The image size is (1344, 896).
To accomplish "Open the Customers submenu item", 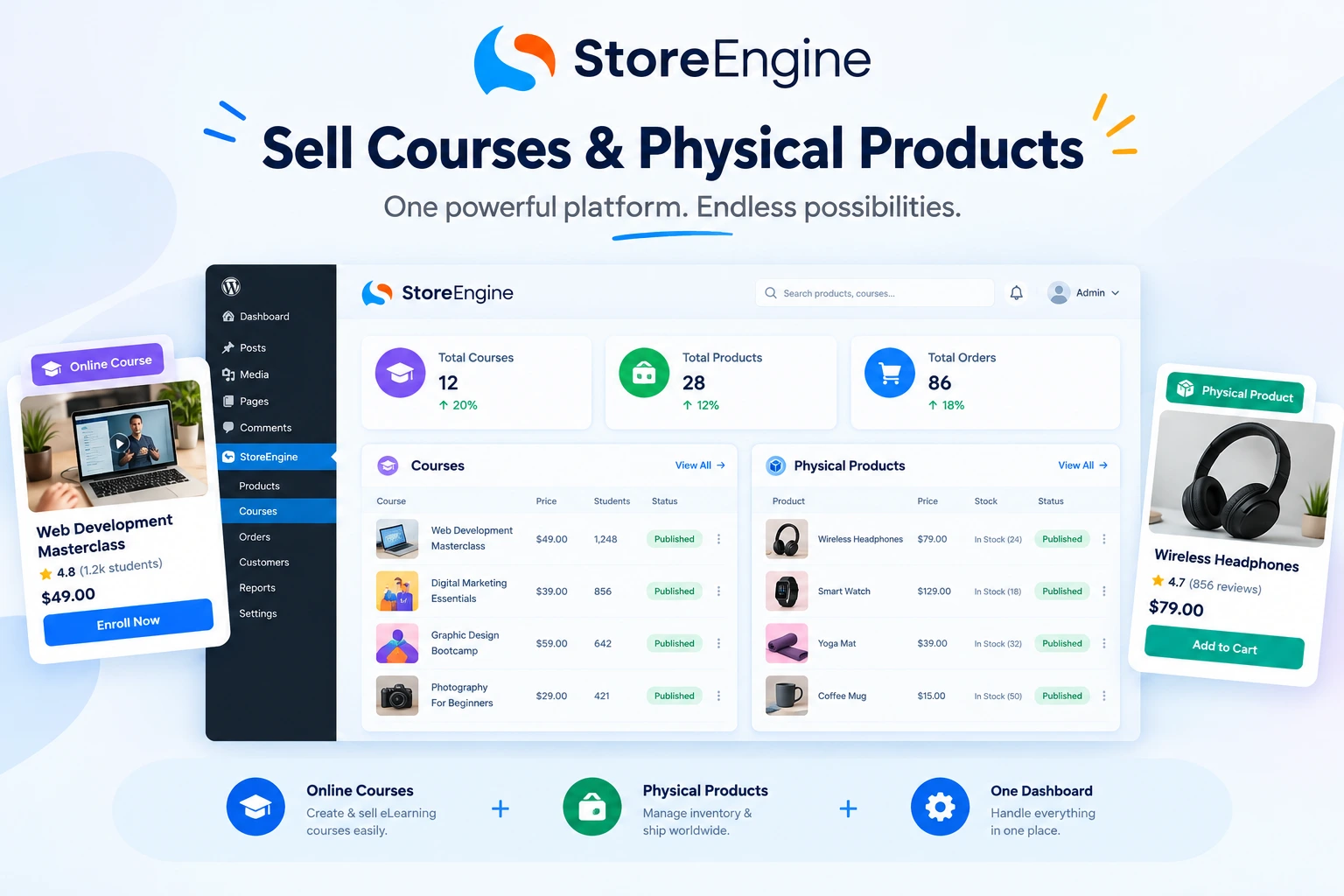I will [264, 563].
